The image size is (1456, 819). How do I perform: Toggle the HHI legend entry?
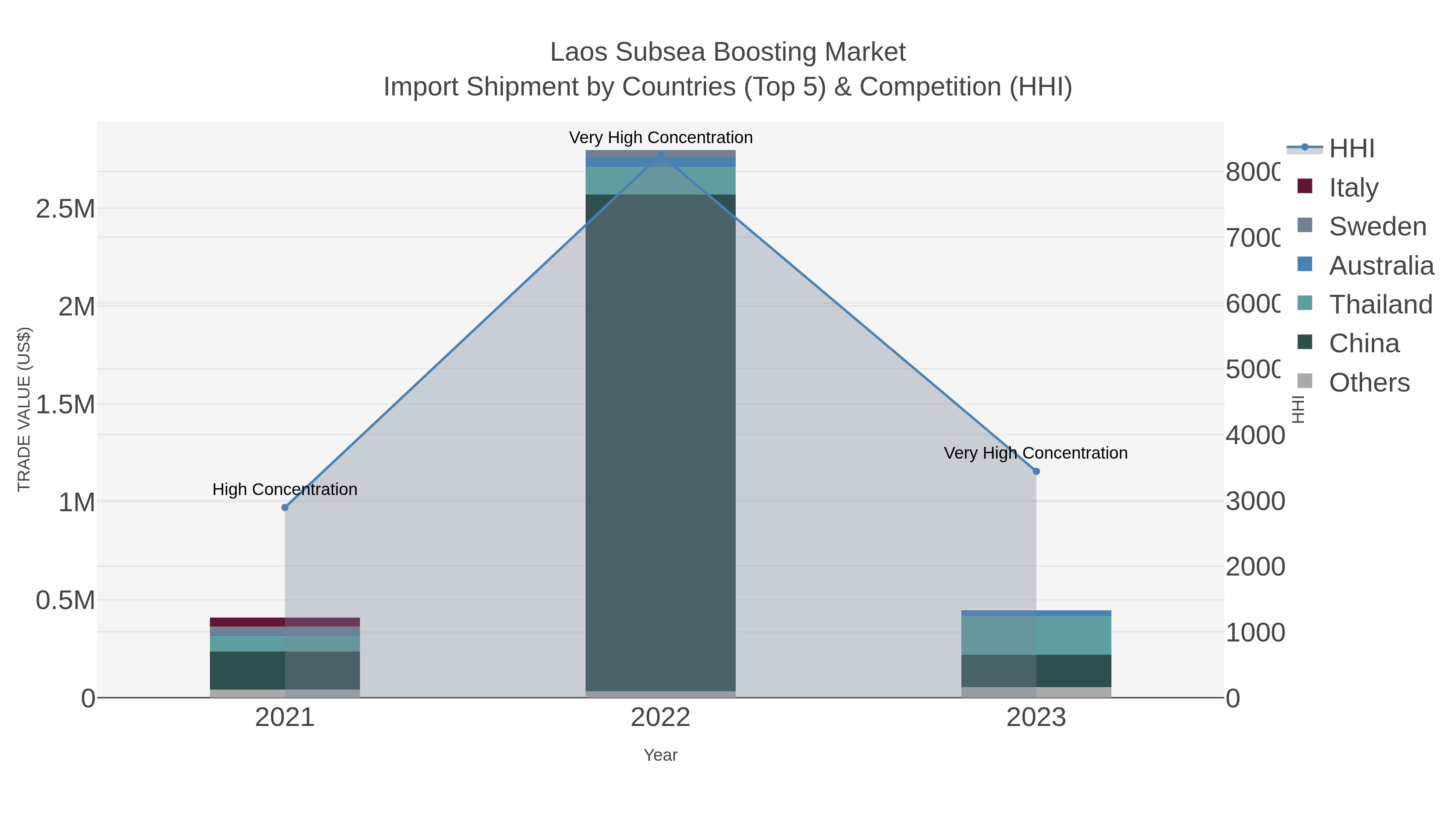point(1331,149)
